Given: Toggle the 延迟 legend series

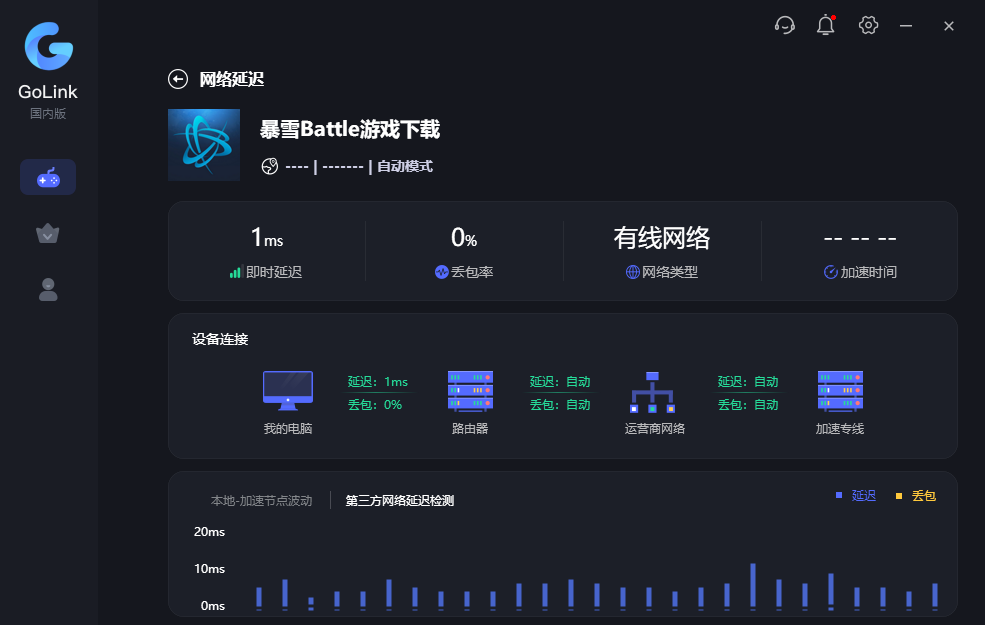Looking at the screenshot, I should (856, 496).
